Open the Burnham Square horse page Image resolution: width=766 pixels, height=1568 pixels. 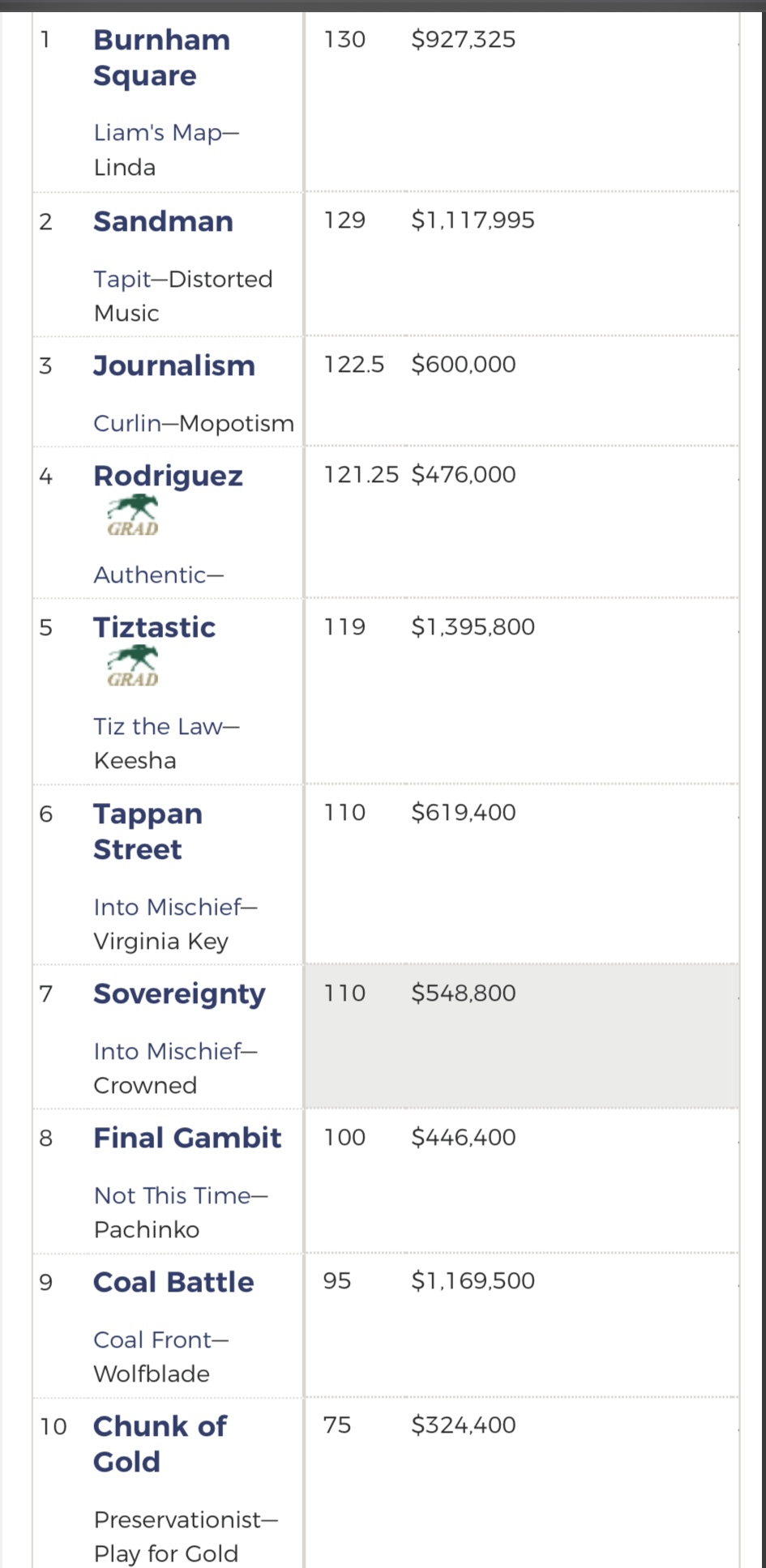coord(161,58)
